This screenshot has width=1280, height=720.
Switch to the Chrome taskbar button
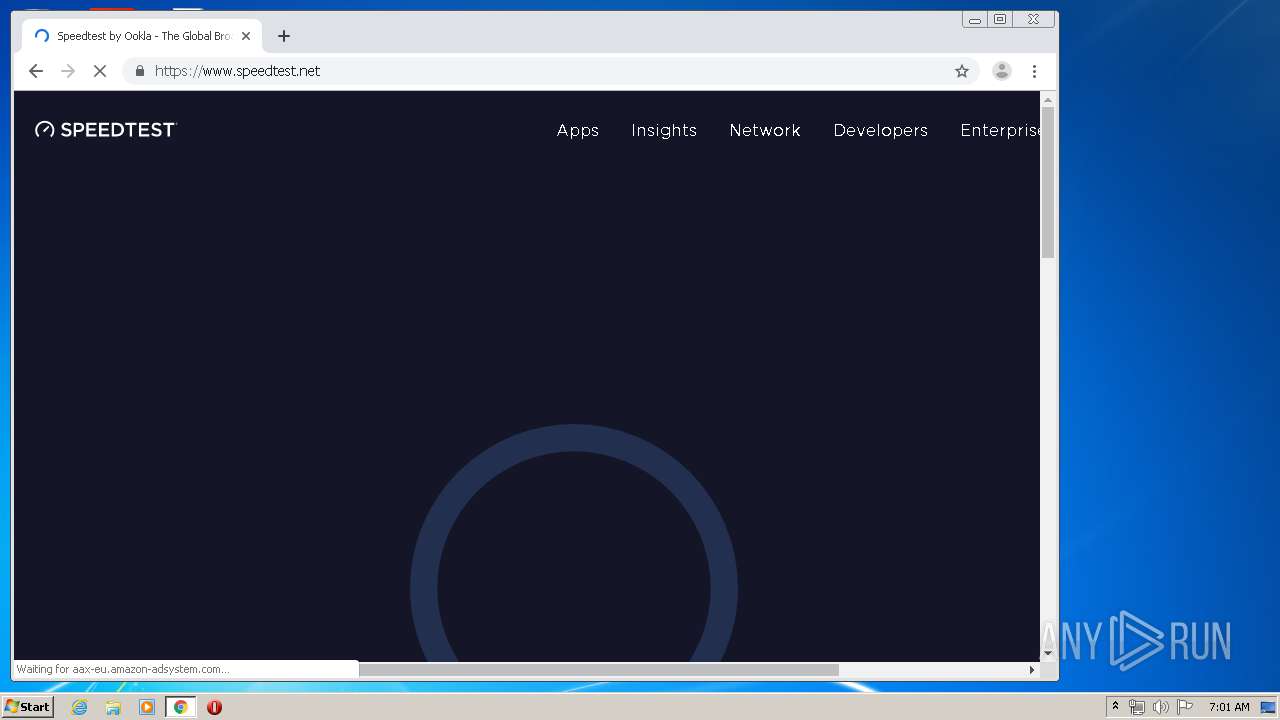180,707
